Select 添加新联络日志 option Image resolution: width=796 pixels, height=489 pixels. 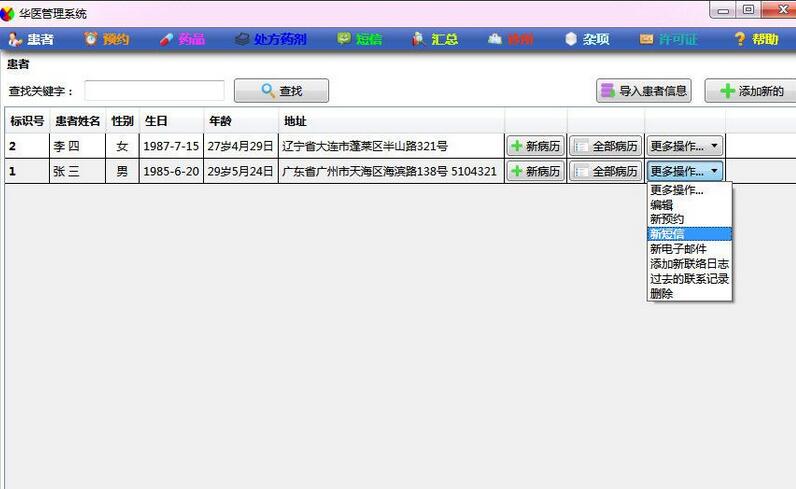pos(689,264)
